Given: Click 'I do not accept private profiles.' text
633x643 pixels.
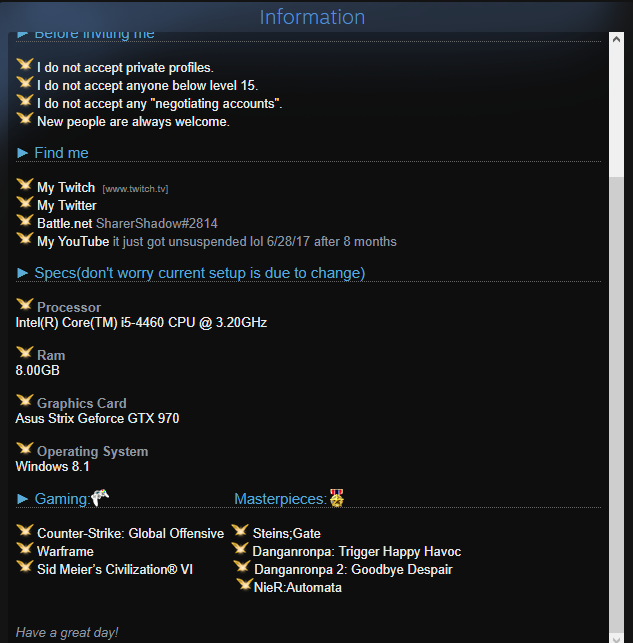Looking at the screenshot, I should pyautogui.click(x=125, y=68).
